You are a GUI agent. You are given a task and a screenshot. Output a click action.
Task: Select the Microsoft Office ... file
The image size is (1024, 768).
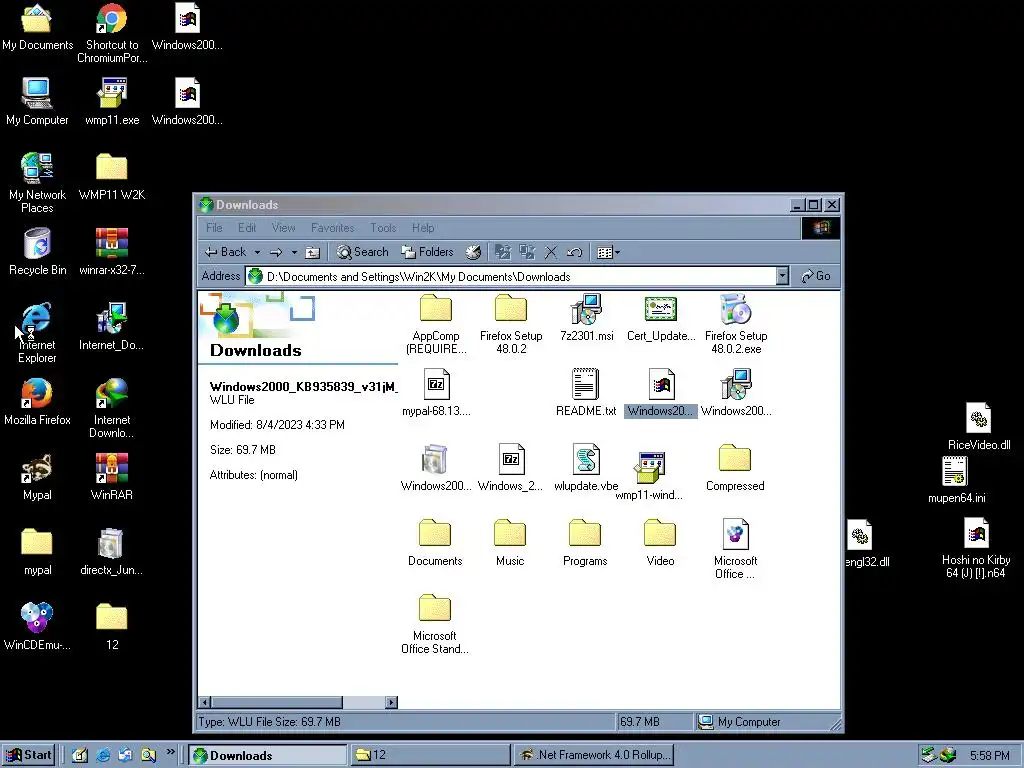pyautogui.click(x=735, y=549)
